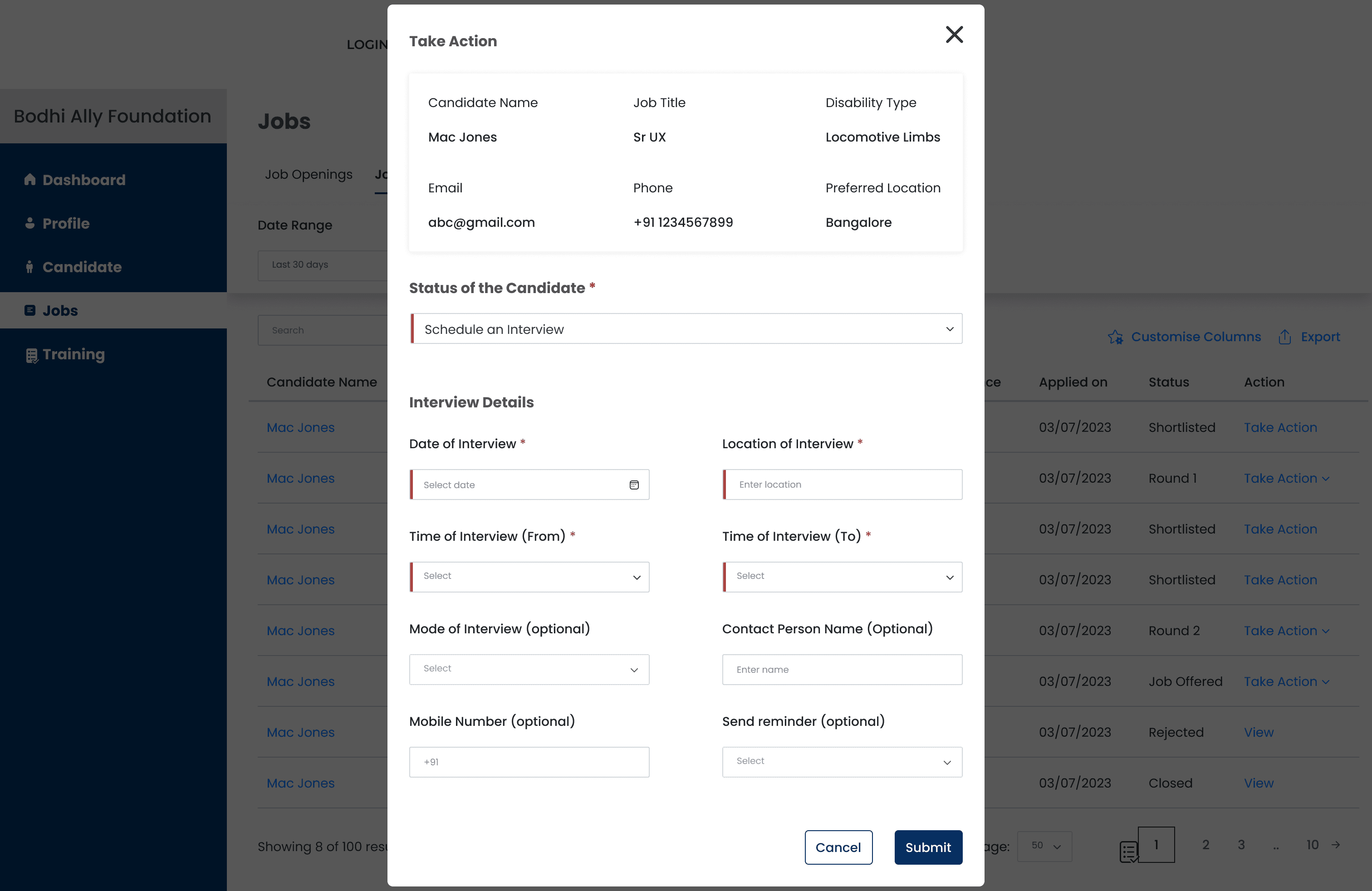The image size is (1372, 891).
Task: Click the Training checklist icon in sidebar
Action: tap(32, 355)
